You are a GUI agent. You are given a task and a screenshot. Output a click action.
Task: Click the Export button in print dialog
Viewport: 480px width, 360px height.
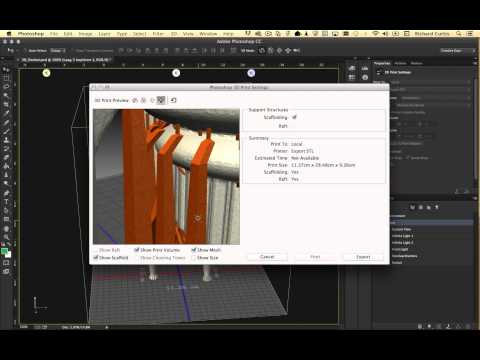tap(363, 257)
